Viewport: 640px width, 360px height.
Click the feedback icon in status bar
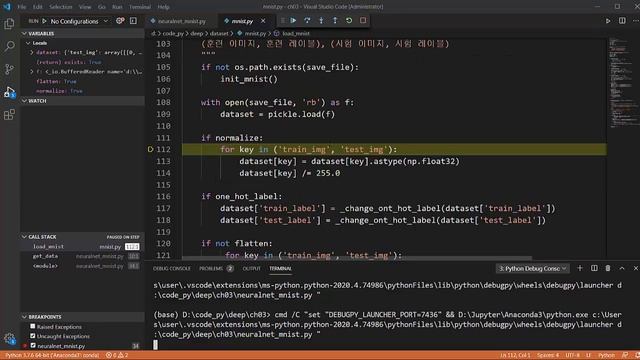624,356
